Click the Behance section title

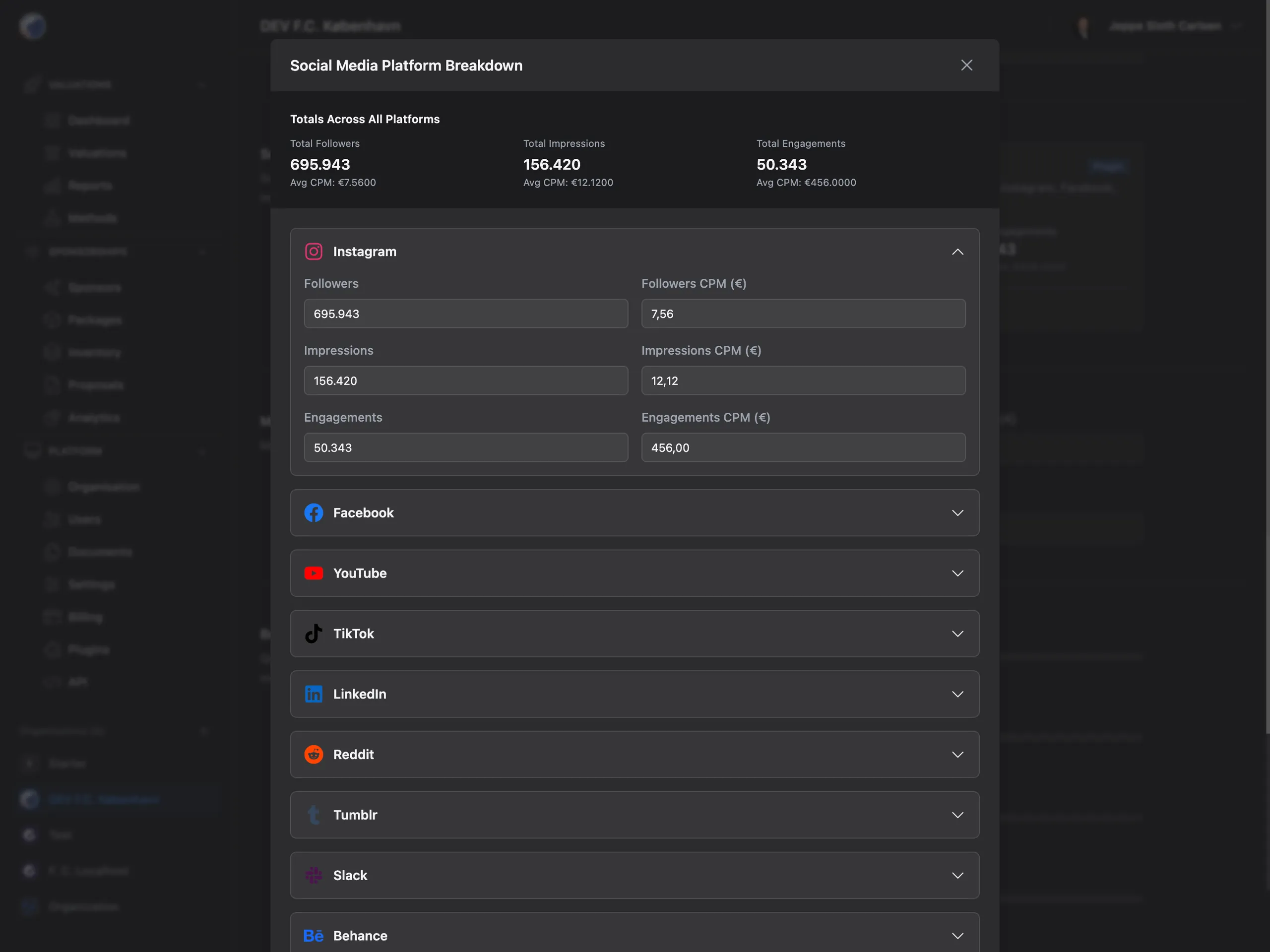pos(361,935)
